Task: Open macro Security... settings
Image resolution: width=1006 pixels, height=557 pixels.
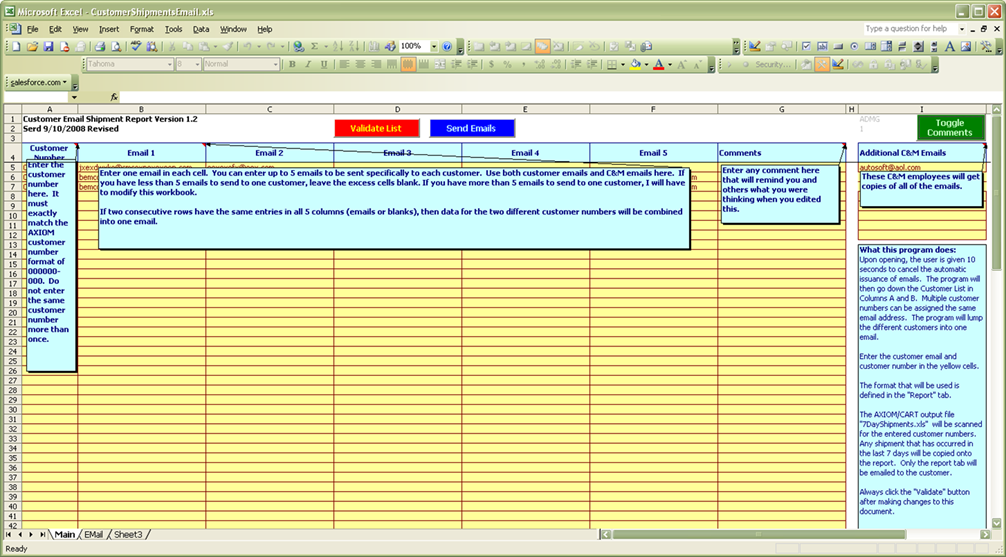Action: click(x=773, y=64)
